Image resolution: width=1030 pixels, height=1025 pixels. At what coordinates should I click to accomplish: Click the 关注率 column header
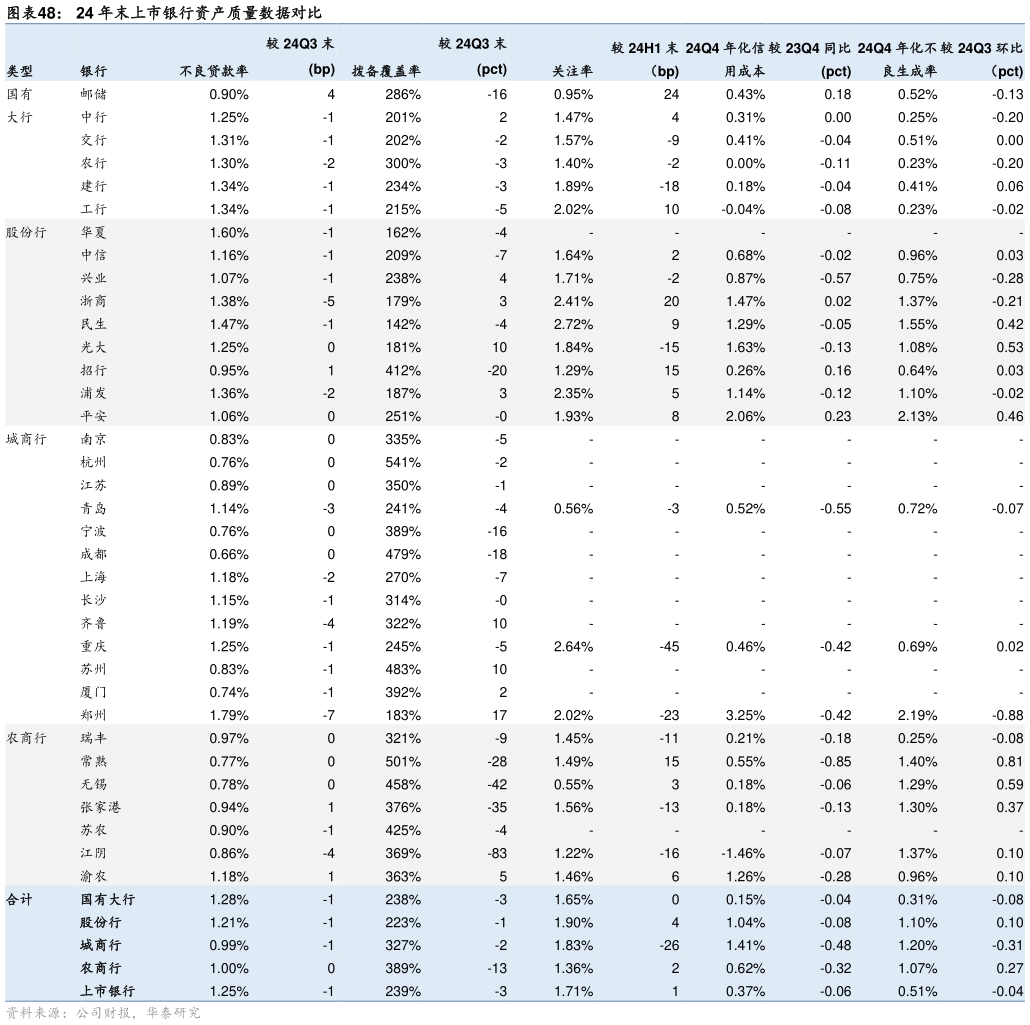coord(572,71)
